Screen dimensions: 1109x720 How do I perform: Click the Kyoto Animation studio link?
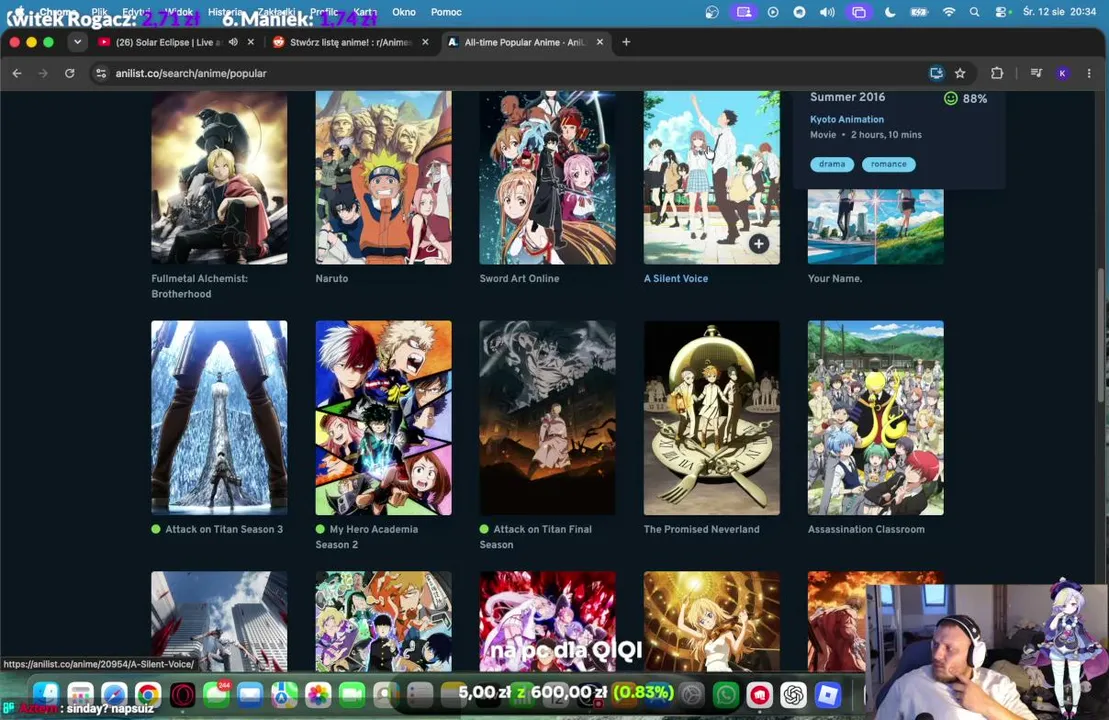pyautogui.click(x=847, y=120)
